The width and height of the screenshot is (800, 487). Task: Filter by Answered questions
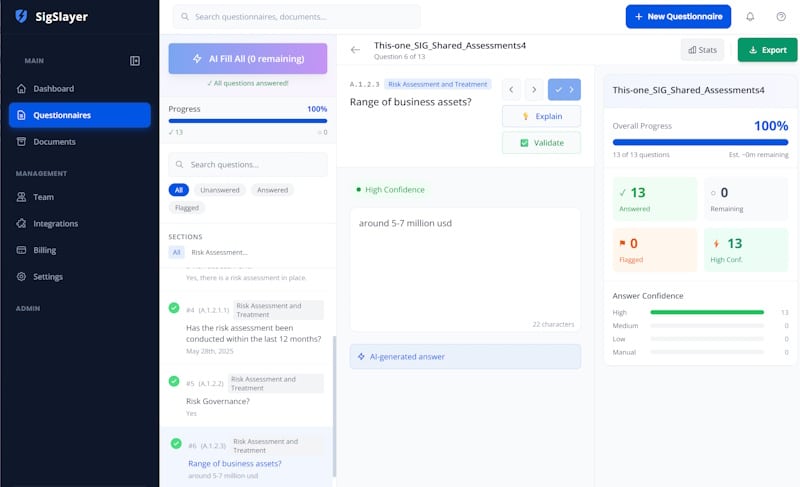[x=272, y=190]
